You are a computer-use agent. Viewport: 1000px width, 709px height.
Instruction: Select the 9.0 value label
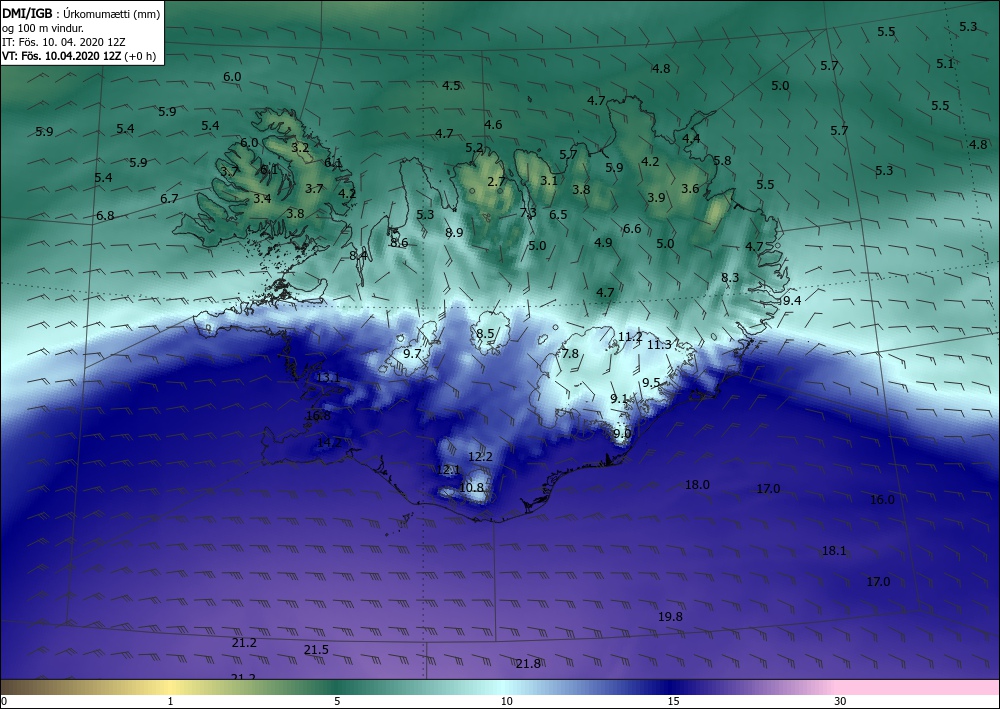[622, 434]
